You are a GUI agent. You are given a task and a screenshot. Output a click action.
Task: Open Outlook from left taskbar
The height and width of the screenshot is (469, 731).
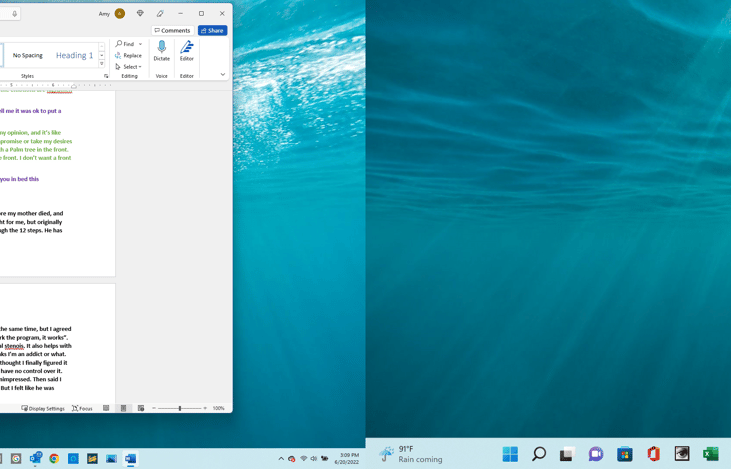click(x=35, y=458)
